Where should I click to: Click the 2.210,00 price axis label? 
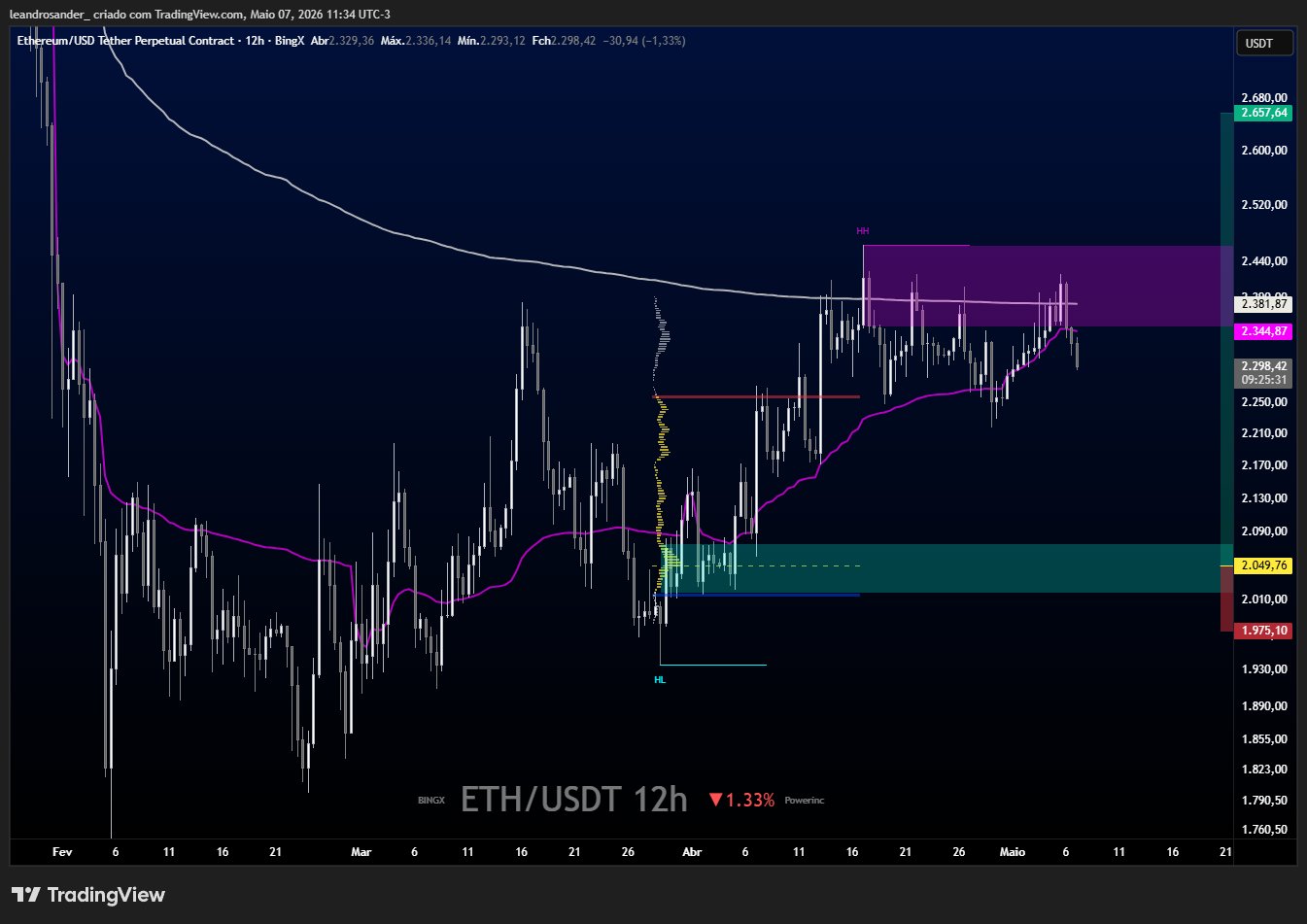pyautogui.click(x=1264, y=433)
